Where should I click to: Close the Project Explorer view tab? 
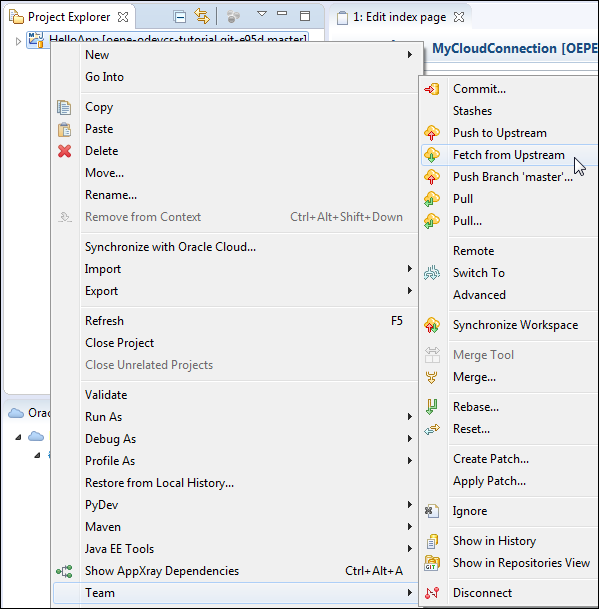[123, 17]
